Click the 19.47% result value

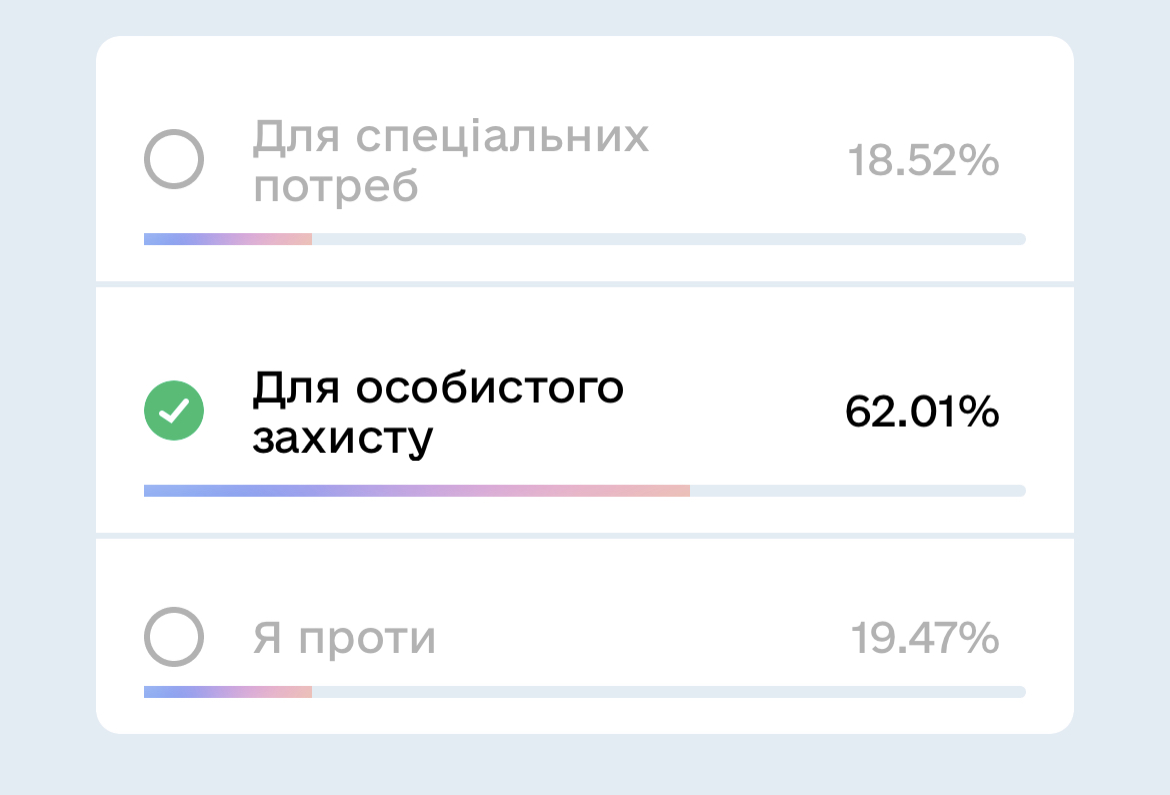click(924, 637)
